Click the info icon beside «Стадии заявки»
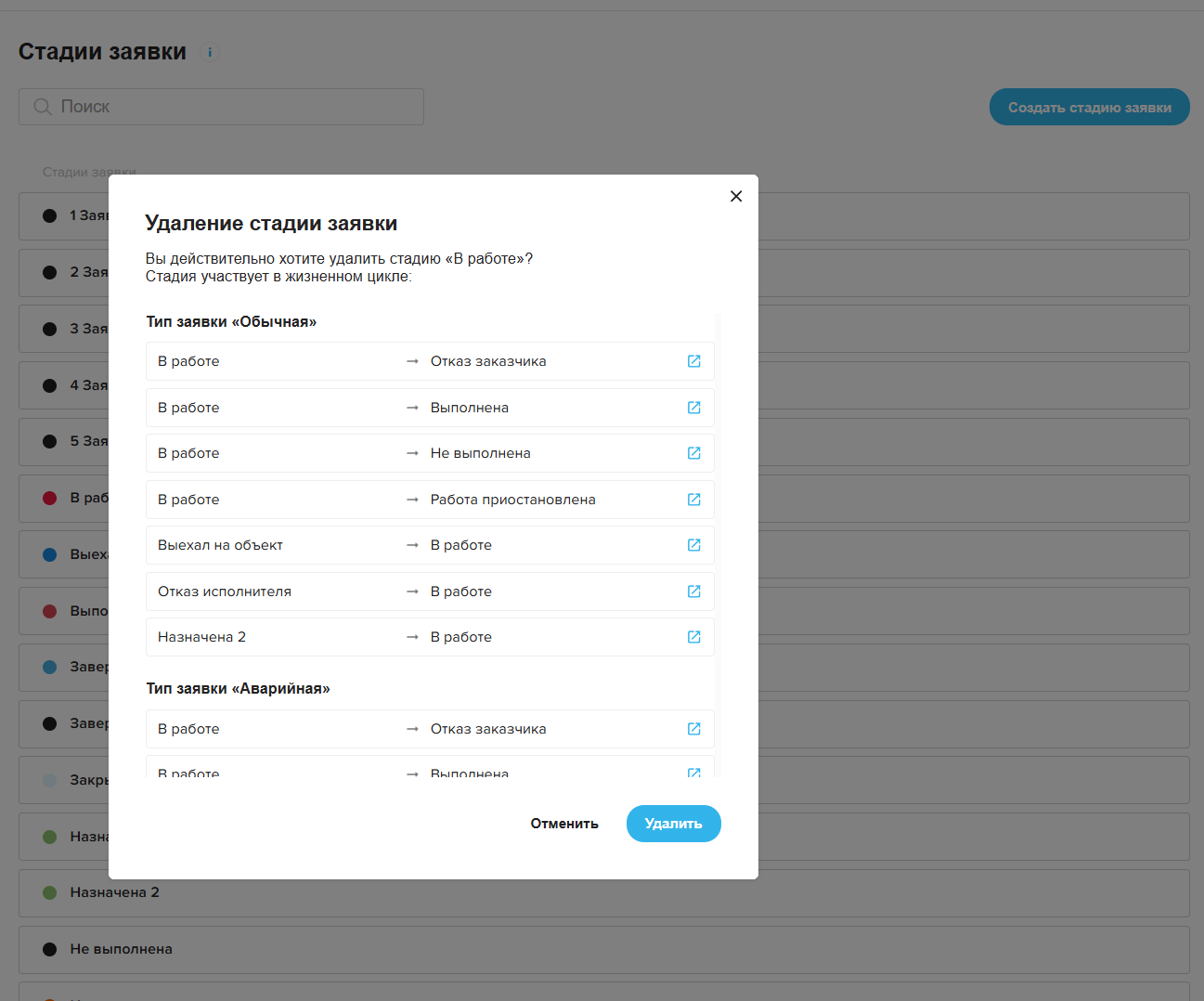 pos(210,52)
